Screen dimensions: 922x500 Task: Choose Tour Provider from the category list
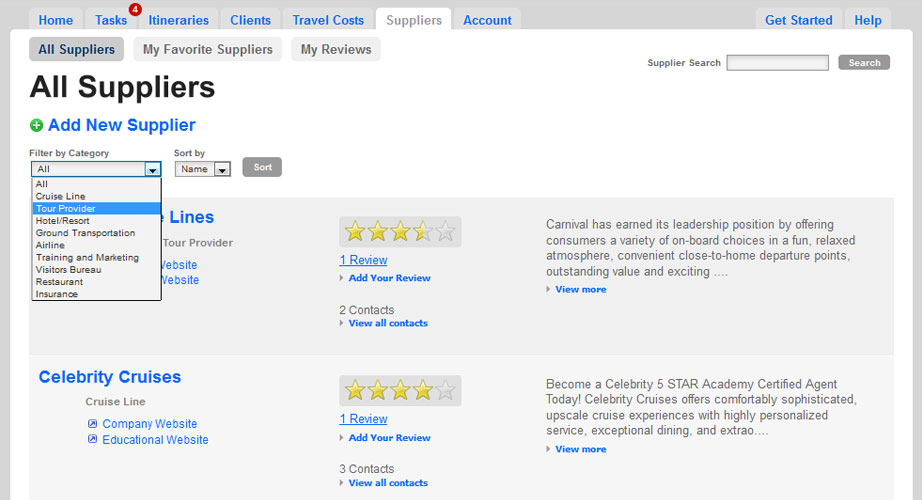coord(96,208)
